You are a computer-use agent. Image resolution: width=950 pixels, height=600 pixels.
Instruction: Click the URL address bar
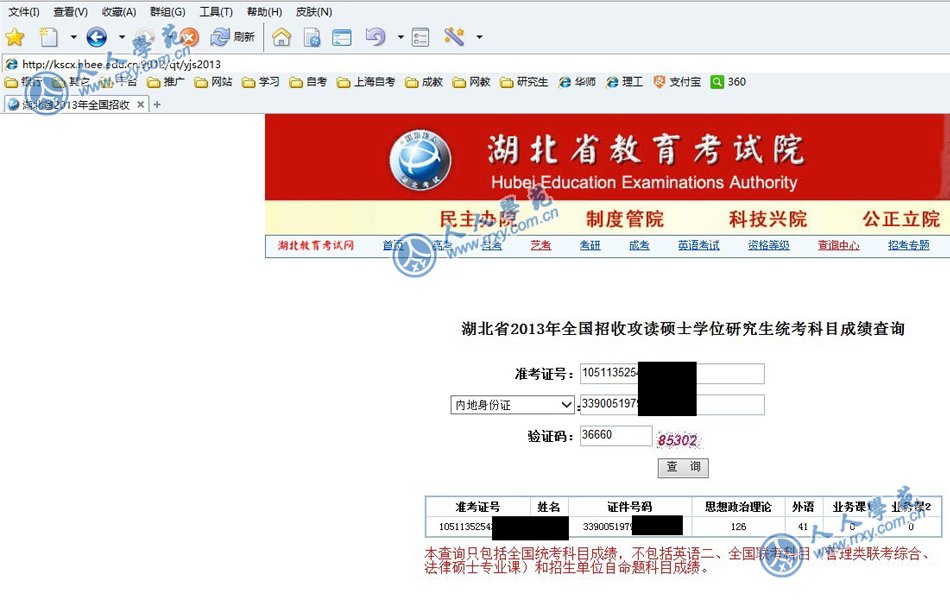coord(475,64)
